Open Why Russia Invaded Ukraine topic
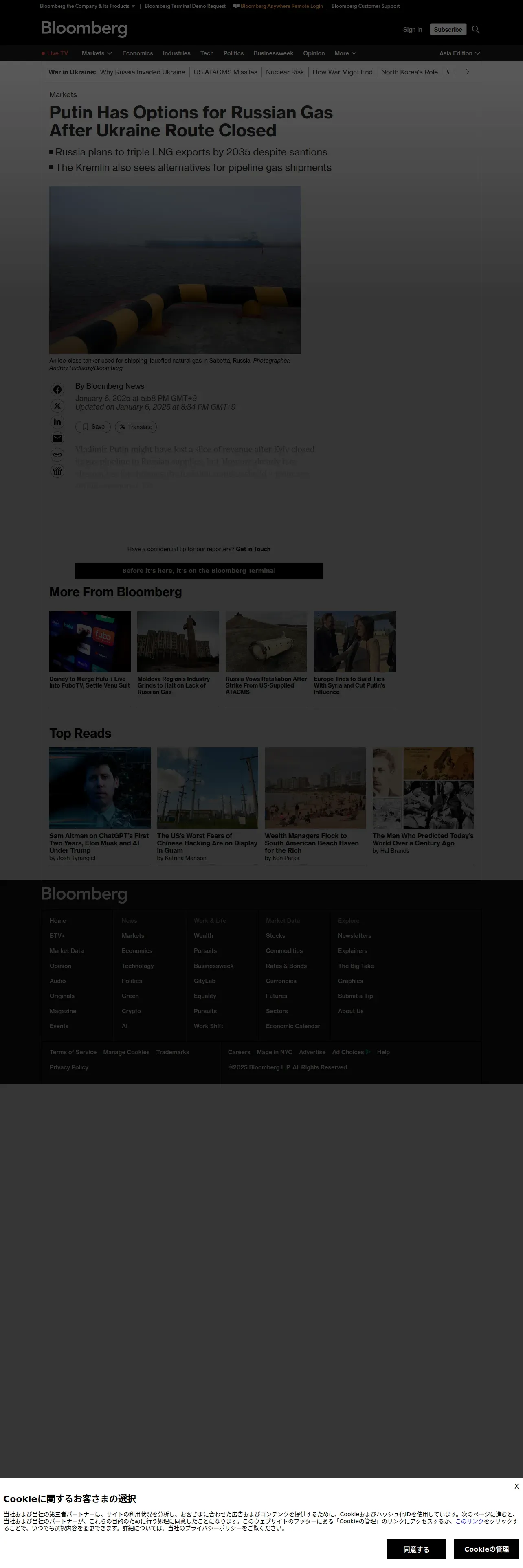 (143, 72)
